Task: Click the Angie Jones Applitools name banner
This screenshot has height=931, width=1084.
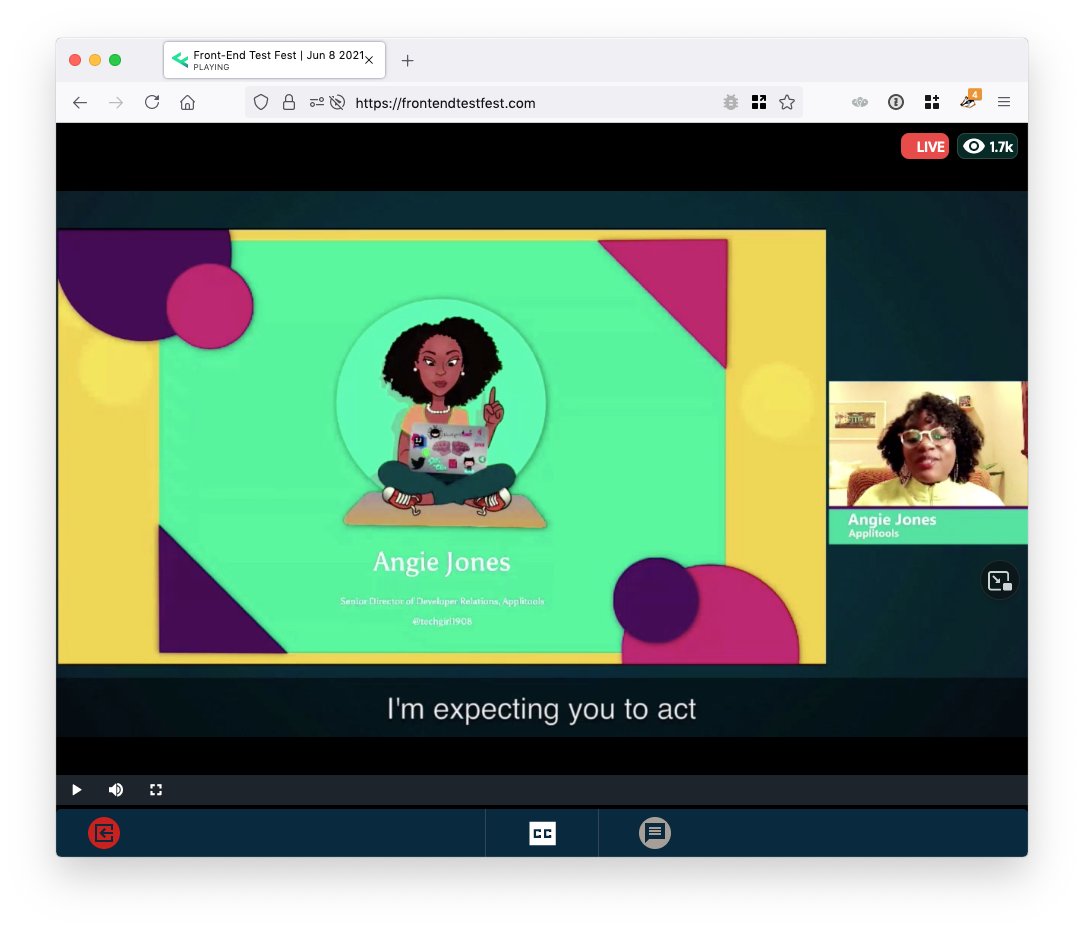Action: 928,526
